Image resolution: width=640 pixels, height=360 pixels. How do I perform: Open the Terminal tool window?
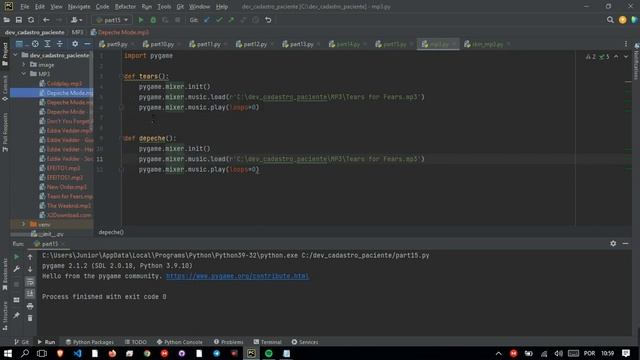coord(267,342)
